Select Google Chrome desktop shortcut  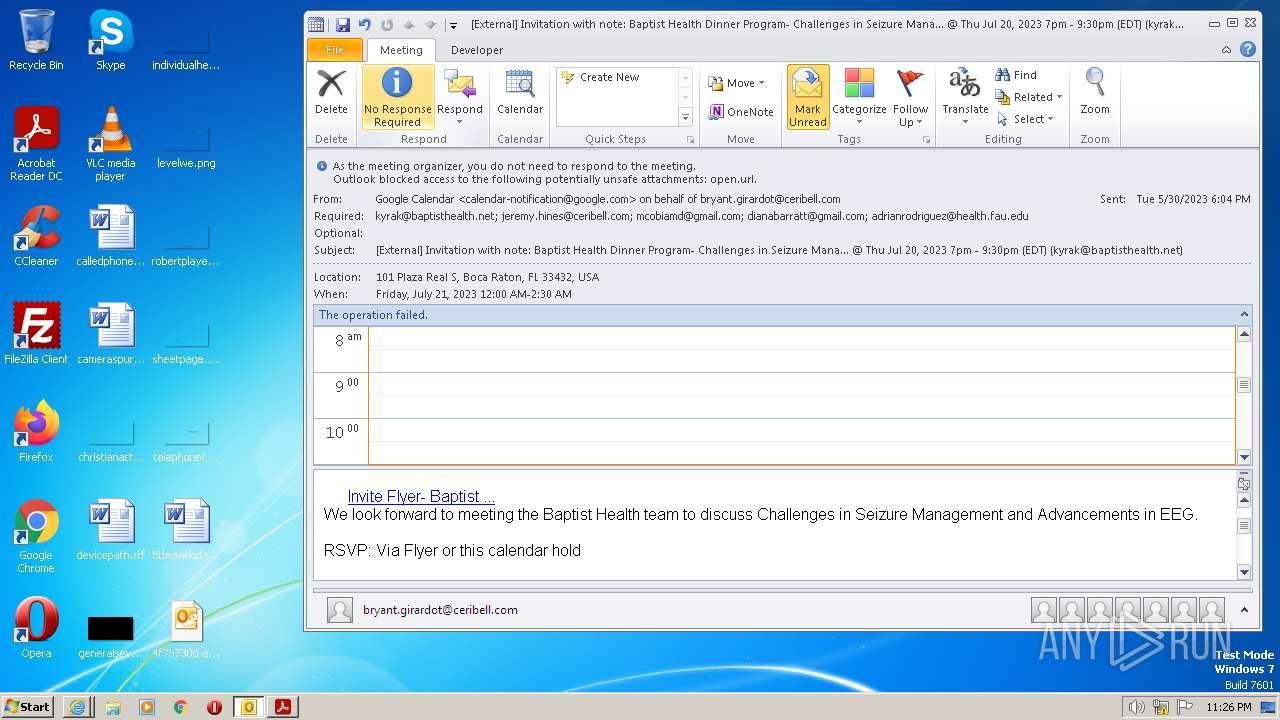click(36, 537)
